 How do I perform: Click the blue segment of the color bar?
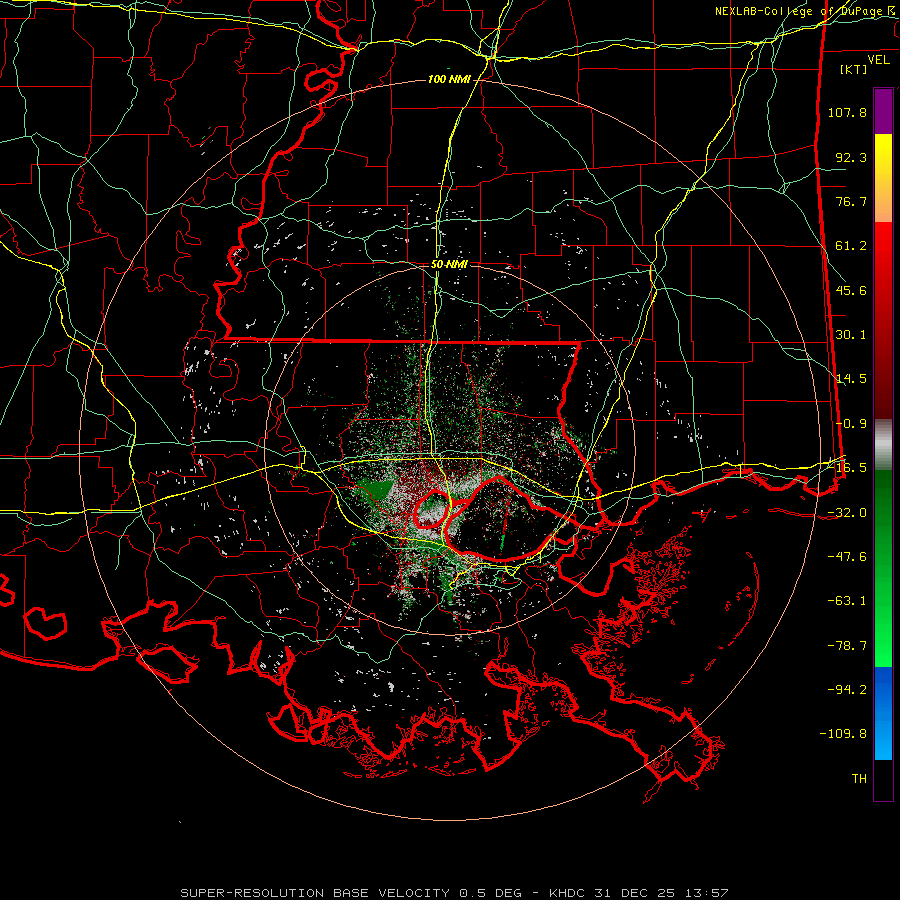(883, 713)
